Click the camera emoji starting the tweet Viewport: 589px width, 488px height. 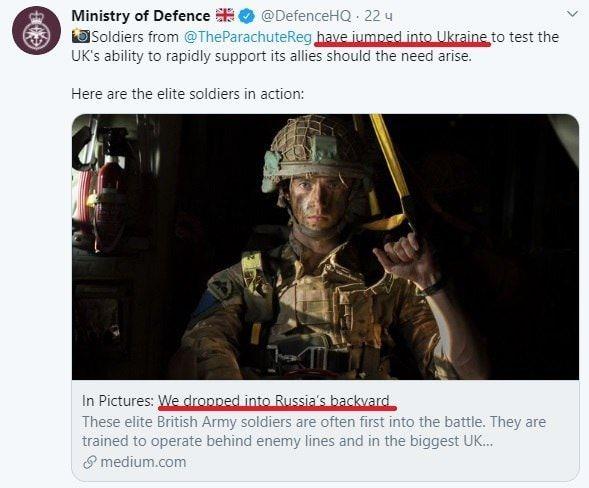pos(80,36)
